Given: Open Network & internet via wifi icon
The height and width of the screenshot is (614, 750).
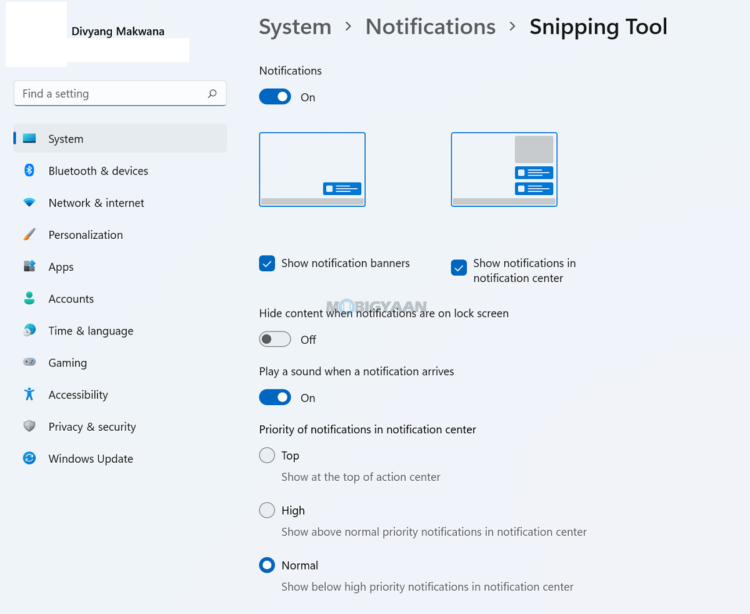Looking at the screenshot, I should [29, 202].
